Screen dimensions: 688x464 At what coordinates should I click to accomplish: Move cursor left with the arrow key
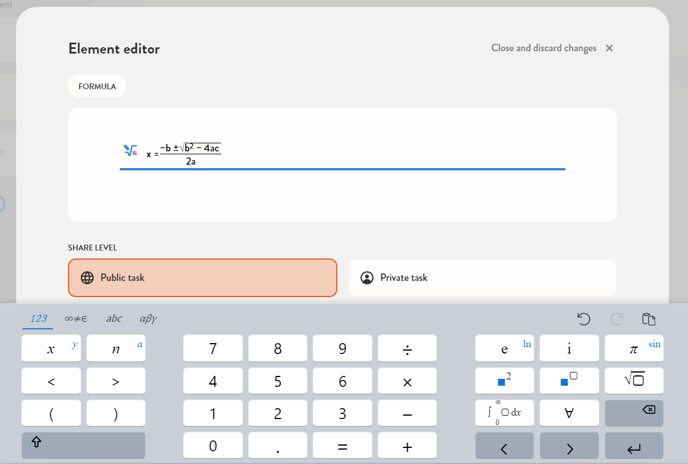(x=504, y=446)
